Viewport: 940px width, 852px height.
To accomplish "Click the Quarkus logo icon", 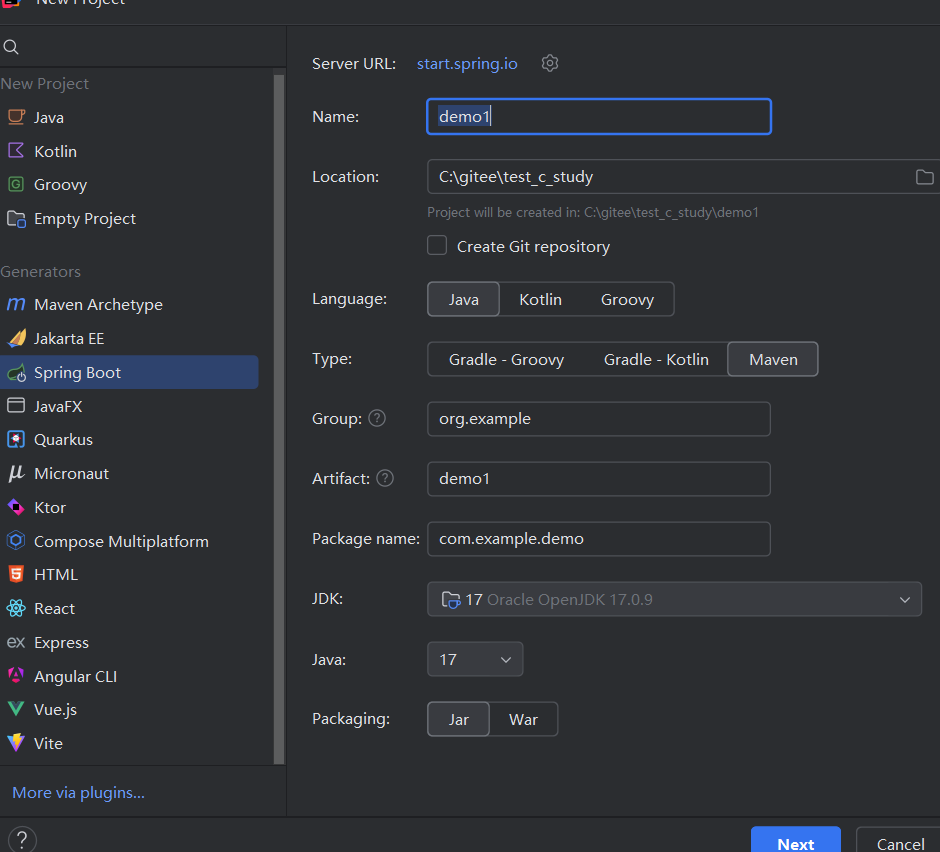I will pos(16,439).
